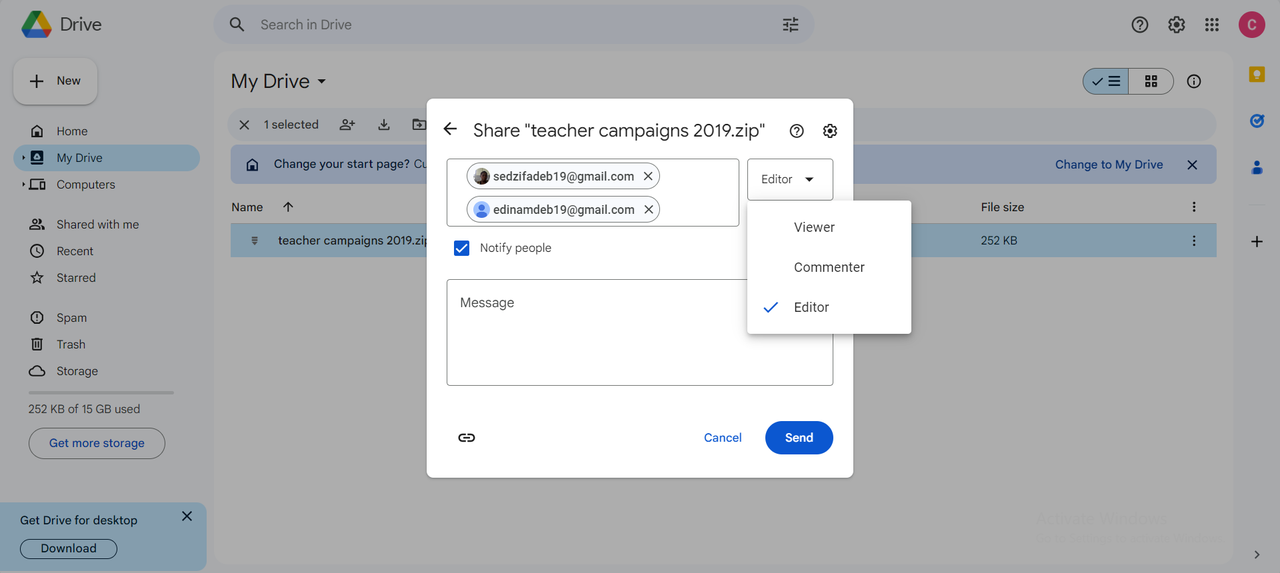Screen dimensions: 1280x573
Task: Open Google Tasks side panel
Action: click(x=1257, y=121)
